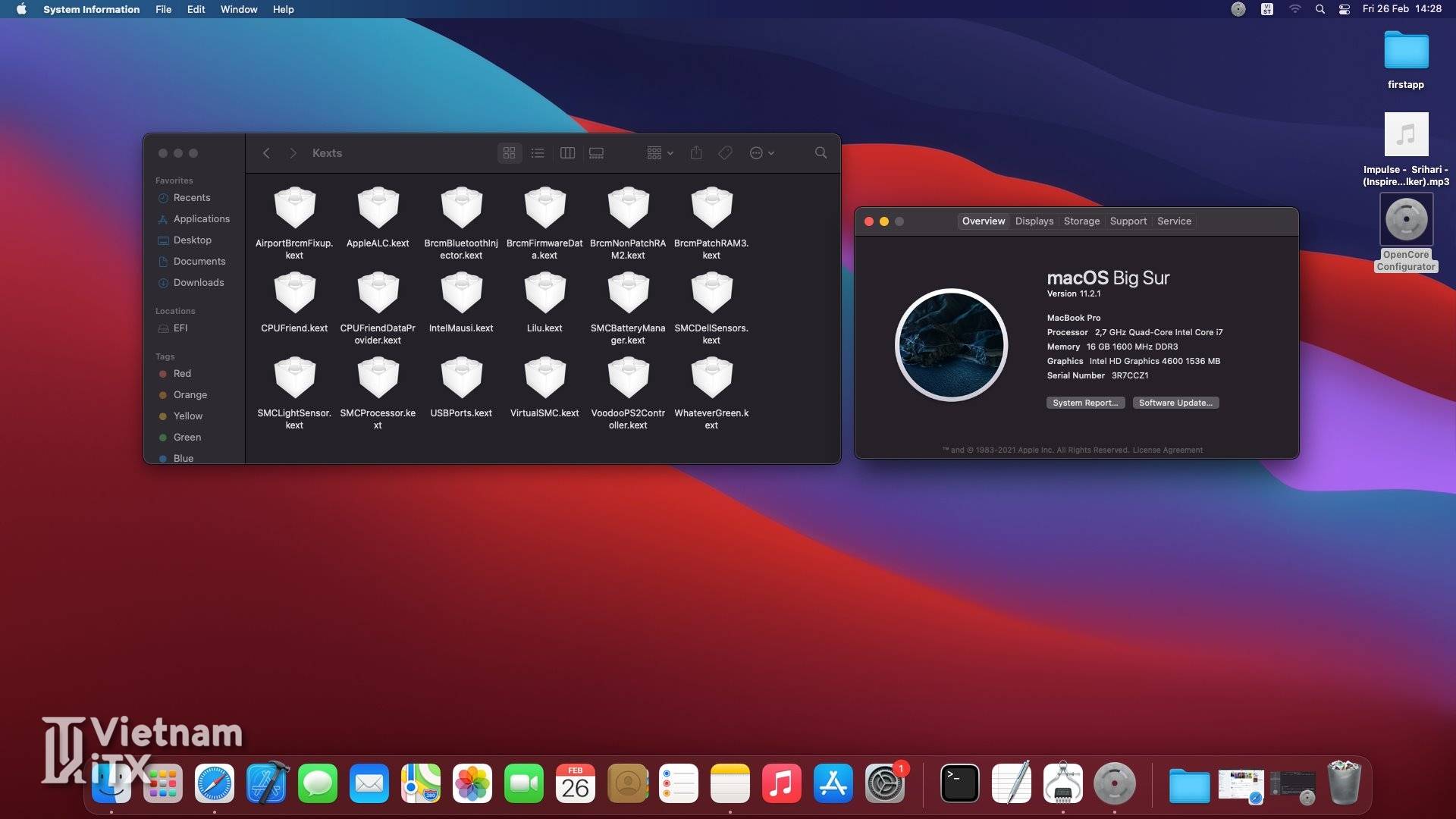This screenshot has width=1456, height=819.
Task: Click the System Report button
Action: [1085, 403]
